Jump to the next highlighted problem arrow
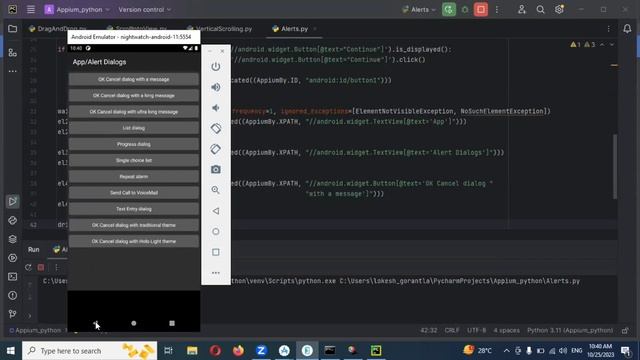The width and height of the screenshot is (640, 360). pos(612,44)
